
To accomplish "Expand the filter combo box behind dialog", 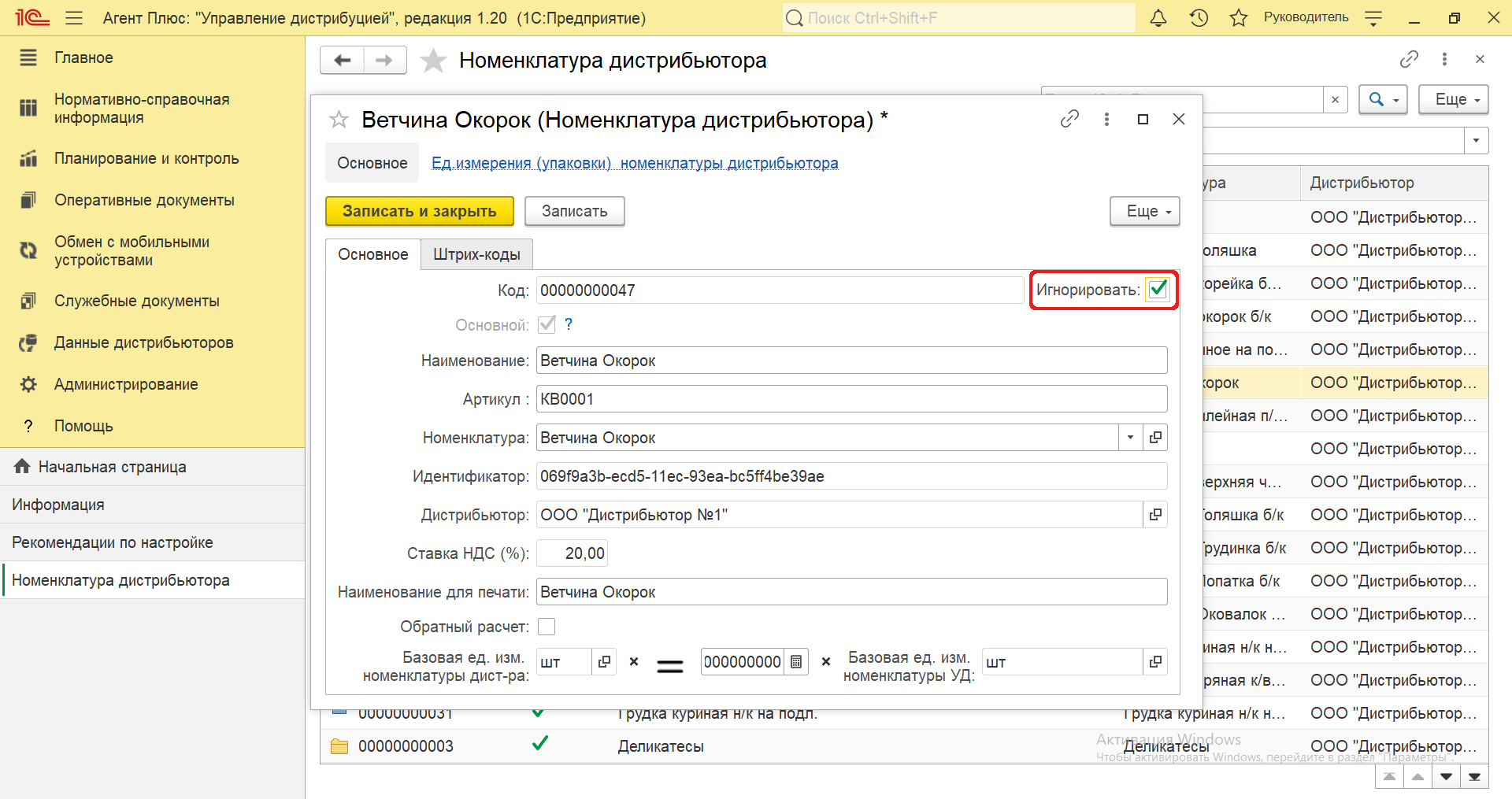I will [x=1476, y=141].
